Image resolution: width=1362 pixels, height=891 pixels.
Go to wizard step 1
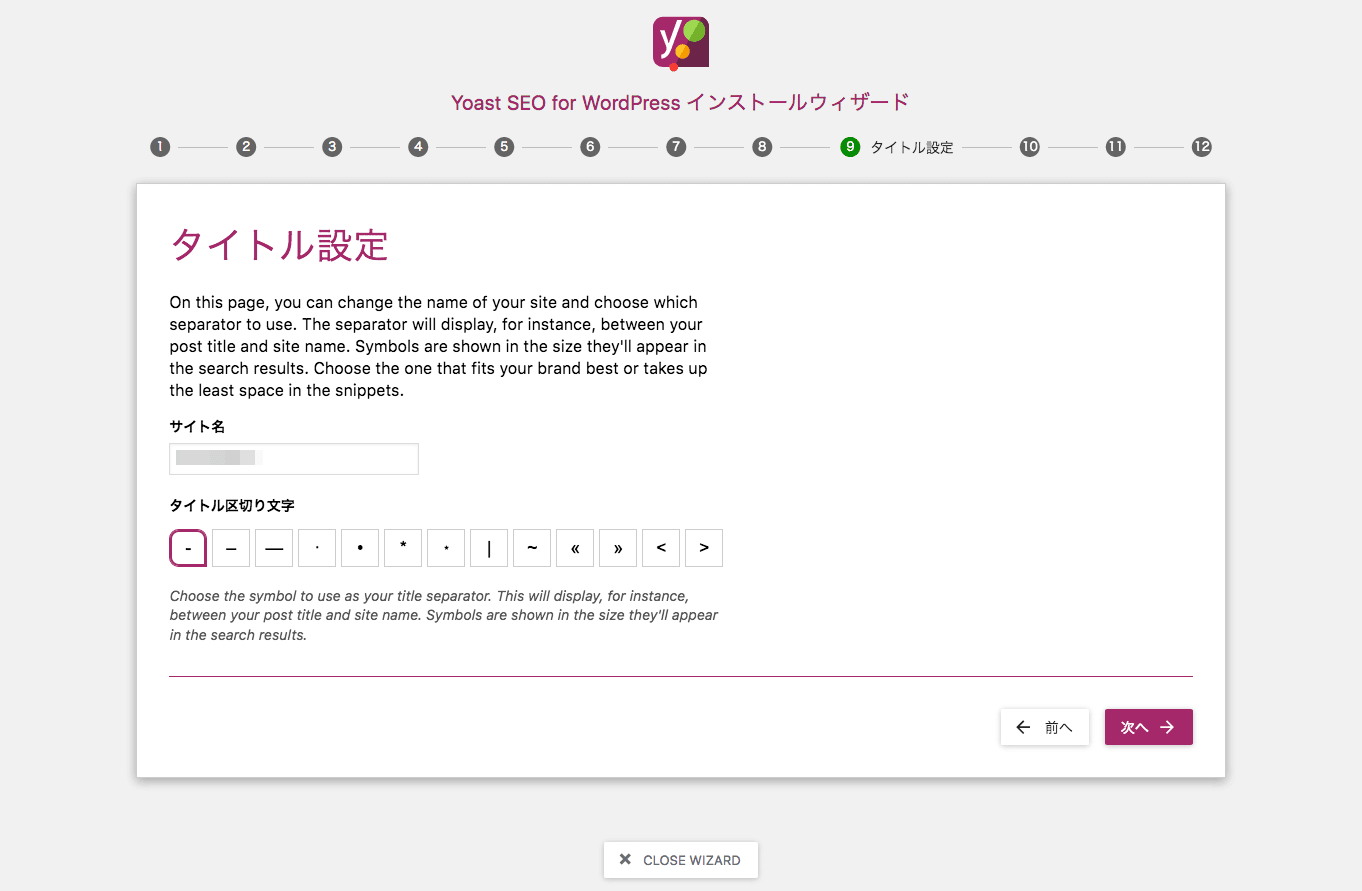(x=160, y=147)
